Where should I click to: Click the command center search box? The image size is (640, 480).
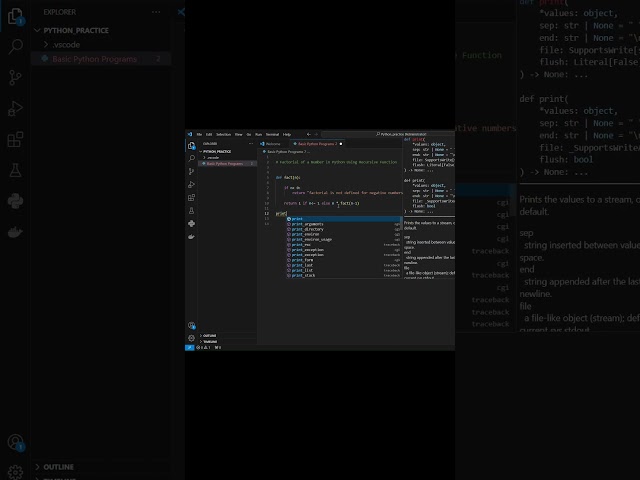tap(388, 134)
